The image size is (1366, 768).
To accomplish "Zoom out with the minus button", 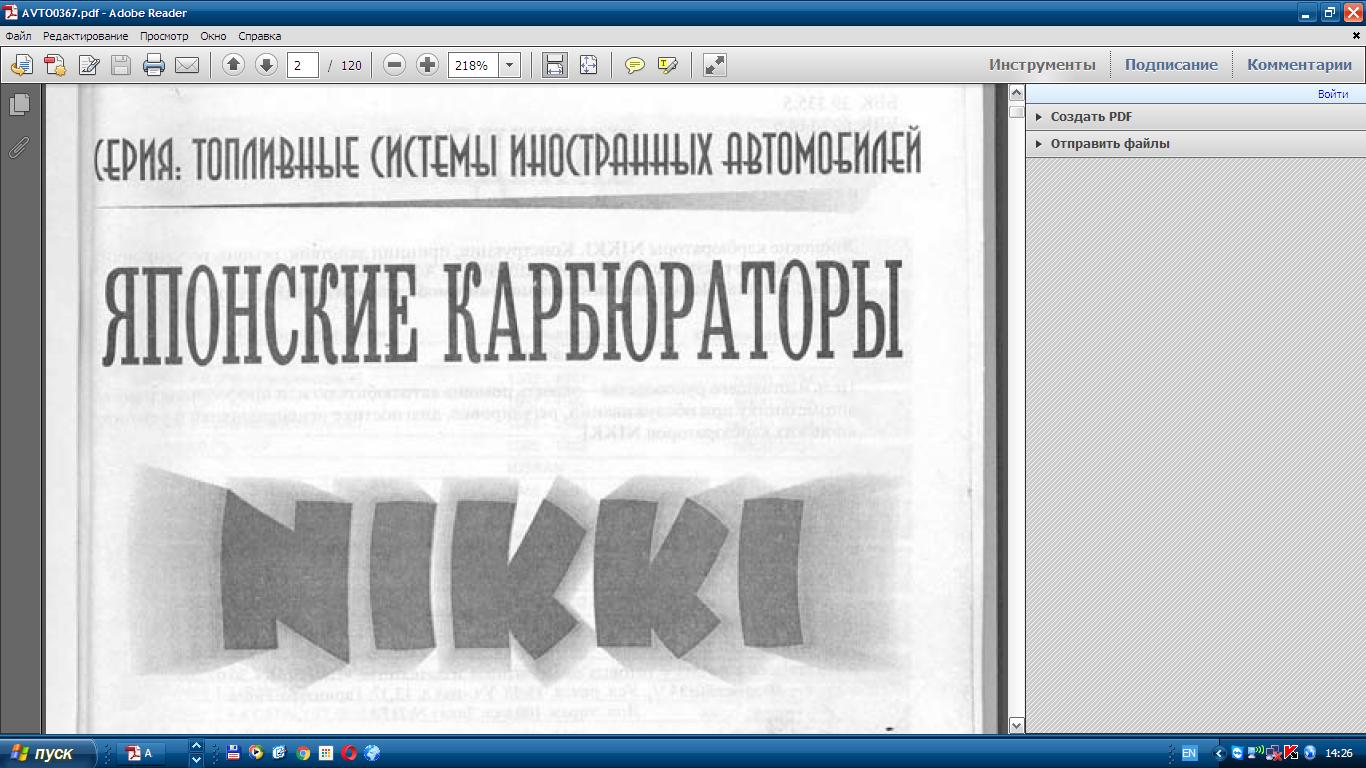I will click(394, 65).
